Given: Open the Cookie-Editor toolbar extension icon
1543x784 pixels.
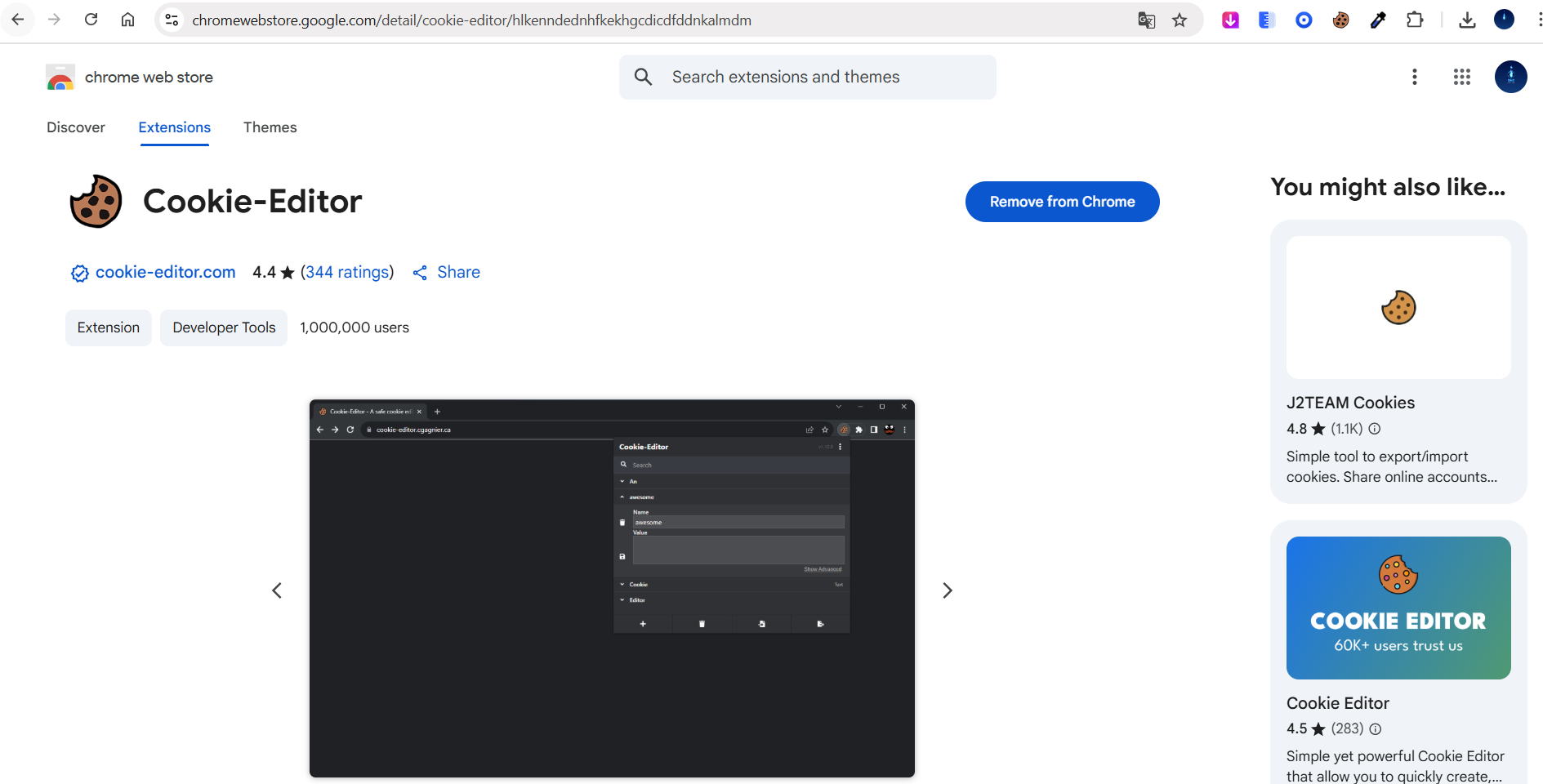Looking at the screenshot, I should tap(1340, 20).
